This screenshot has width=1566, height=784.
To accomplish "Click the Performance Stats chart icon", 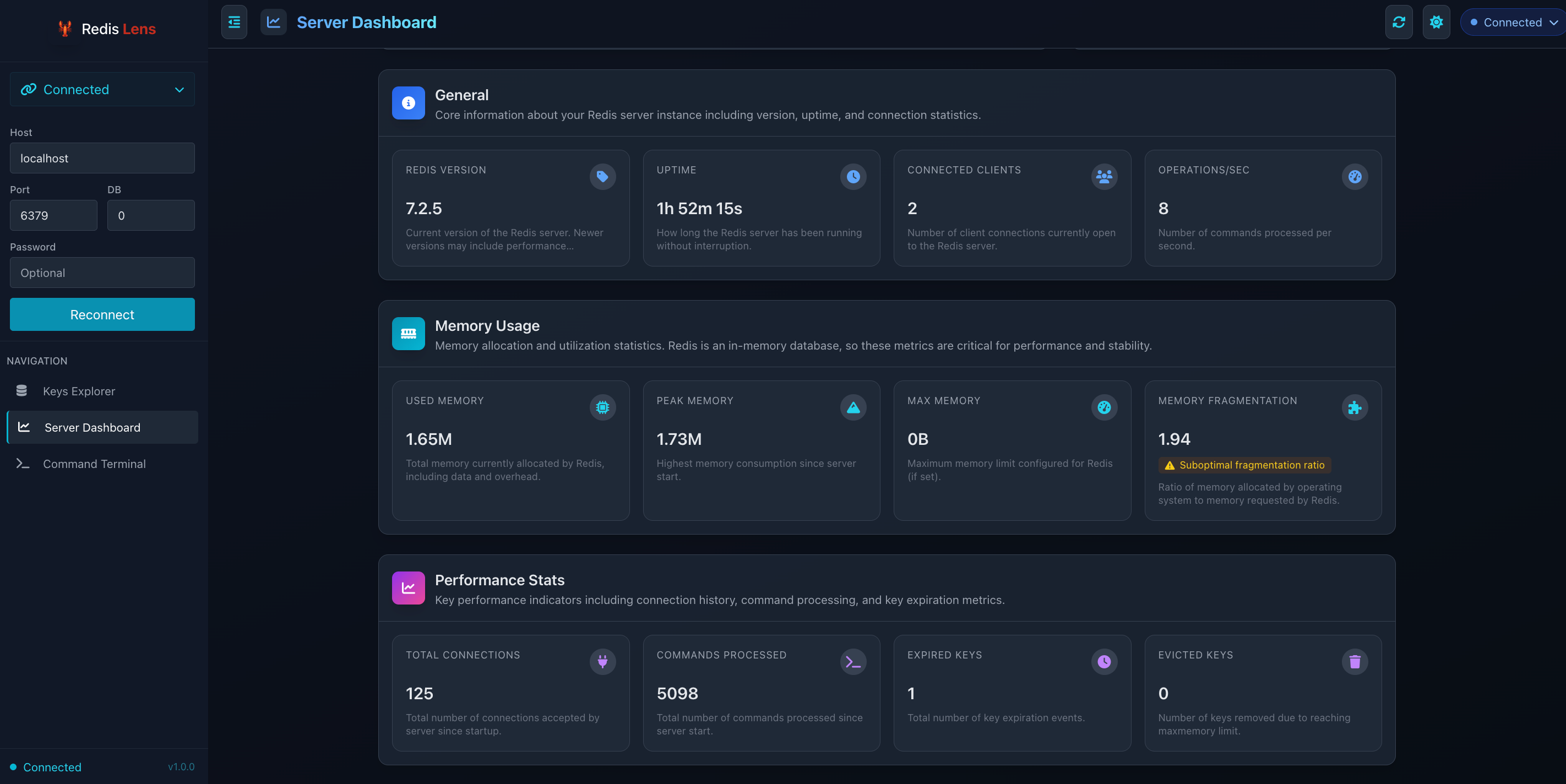I will click(x=409, y=587).
